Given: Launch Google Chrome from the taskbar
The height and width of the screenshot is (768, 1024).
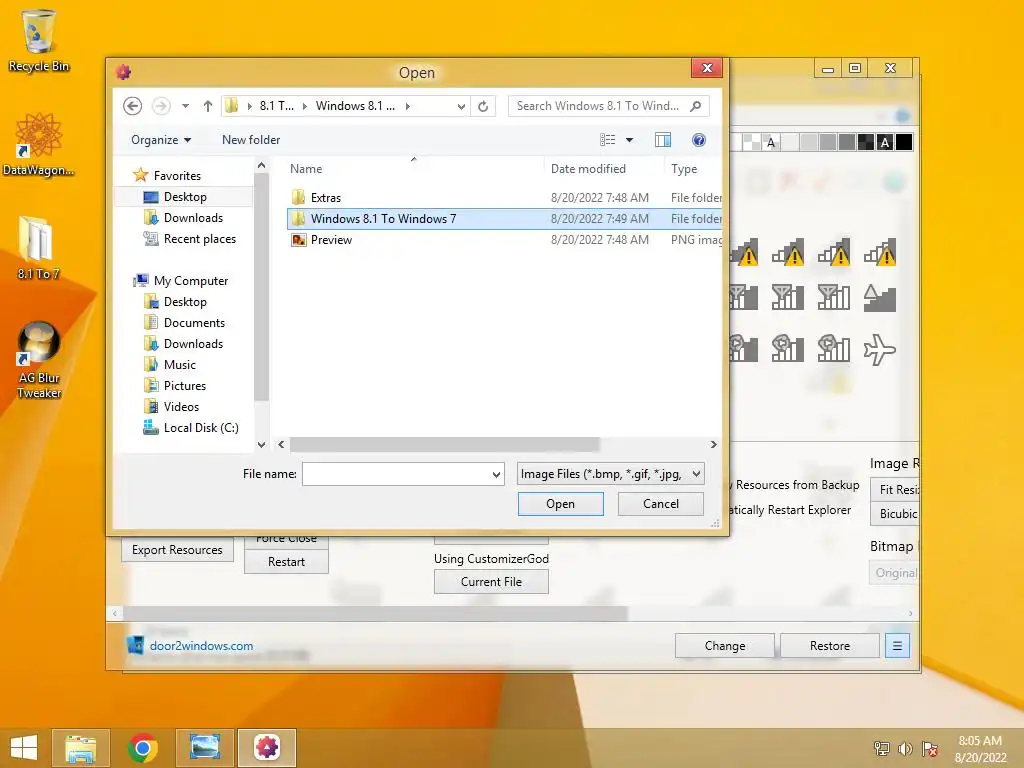Looking at the screenshot, I should [x=142, y=748].
